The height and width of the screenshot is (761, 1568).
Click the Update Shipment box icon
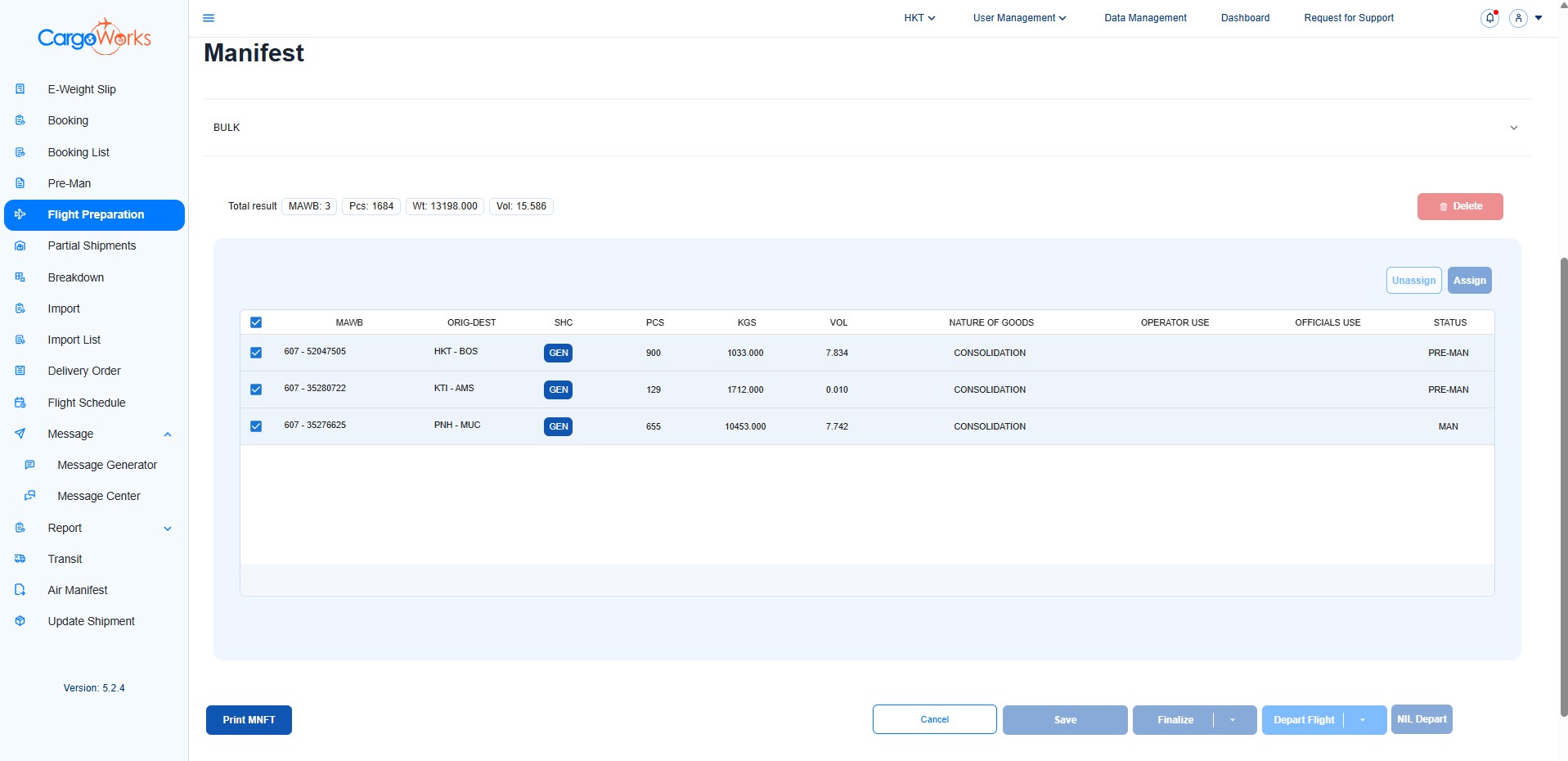point(20,621)
